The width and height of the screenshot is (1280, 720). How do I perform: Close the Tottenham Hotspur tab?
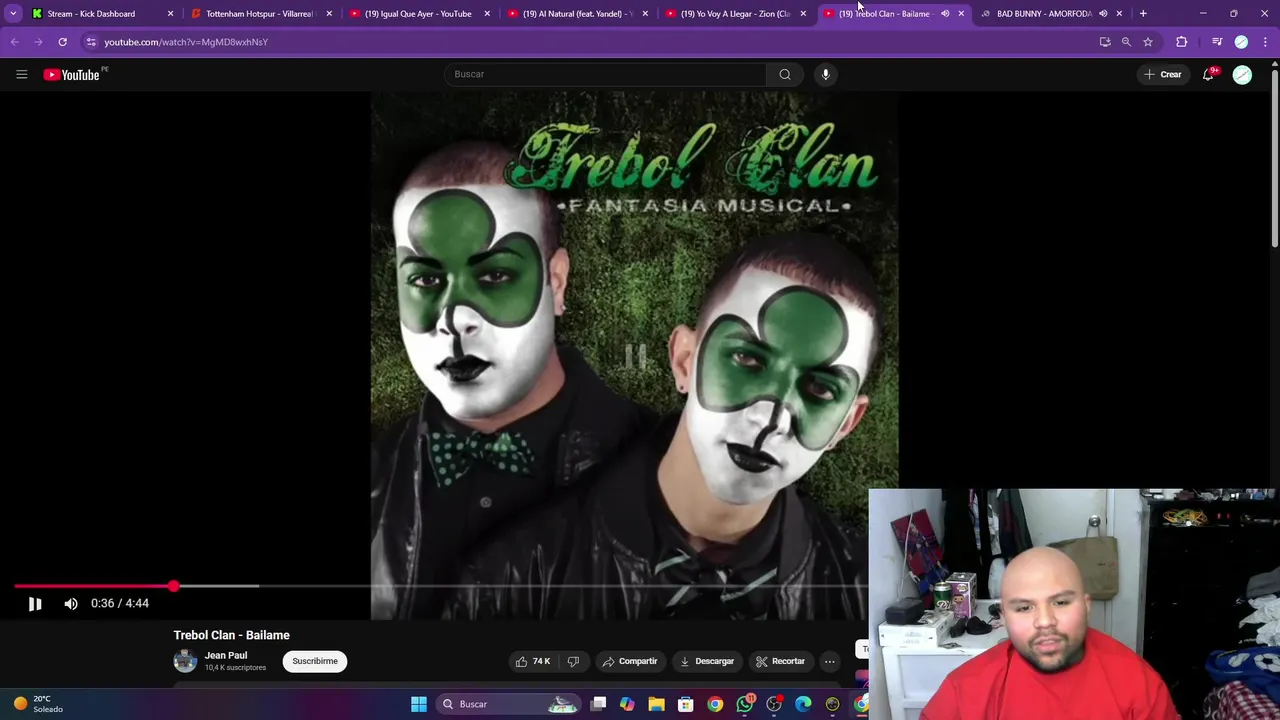point(329,13)
